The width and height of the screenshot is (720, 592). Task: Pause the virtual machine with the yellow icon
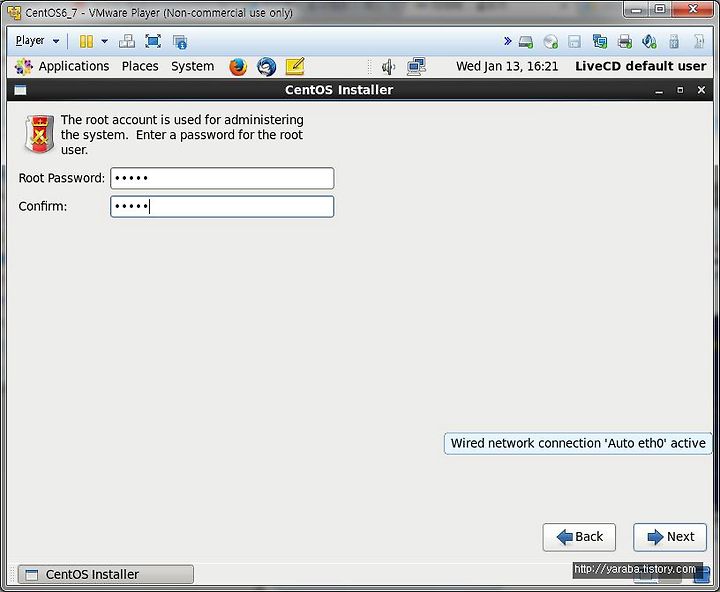(x=86, y=41)
